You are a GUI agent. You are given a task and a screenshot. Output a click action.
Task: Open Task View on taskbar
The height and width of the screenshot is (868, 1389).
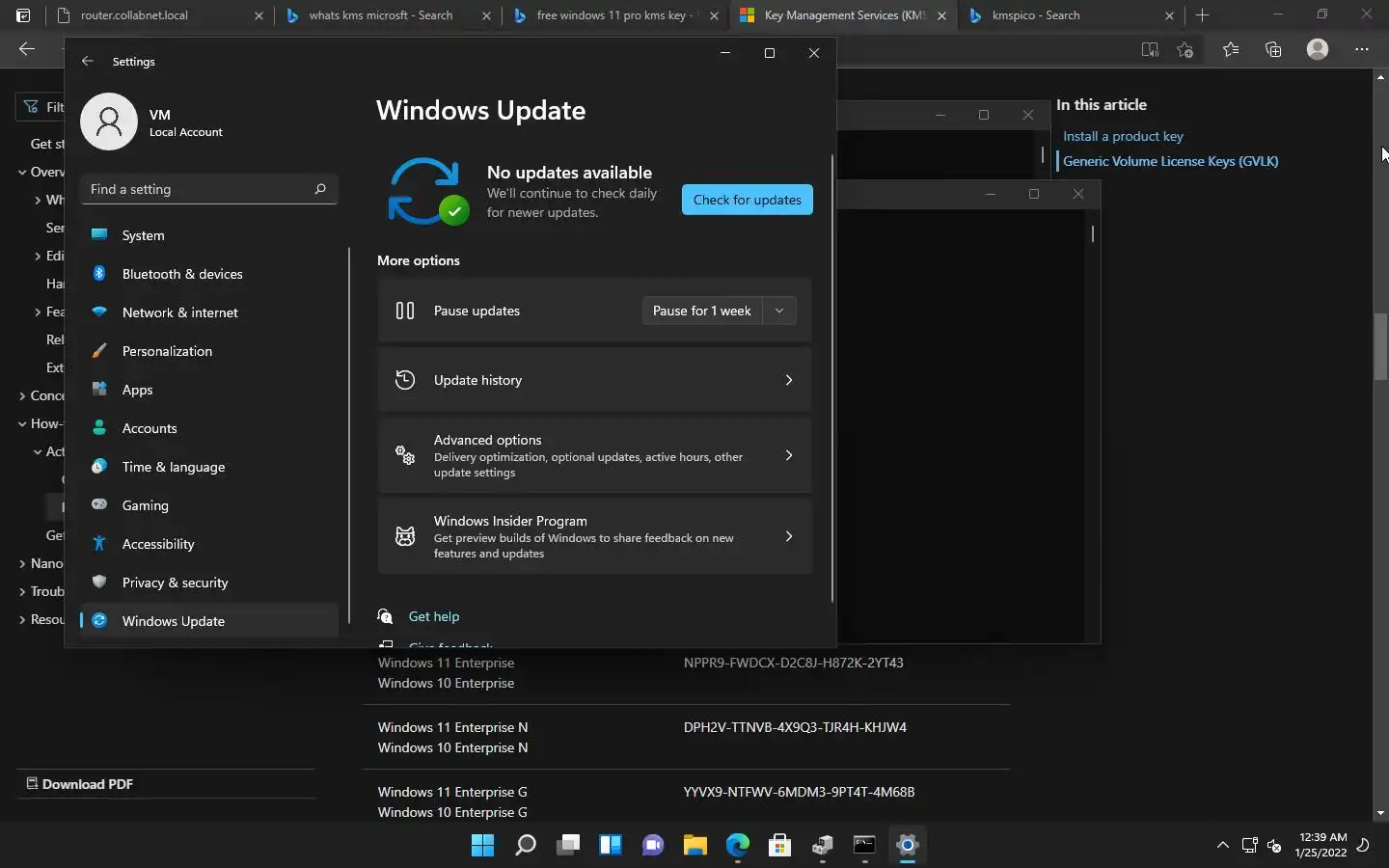pyautogui.click(x=568, y=845)
